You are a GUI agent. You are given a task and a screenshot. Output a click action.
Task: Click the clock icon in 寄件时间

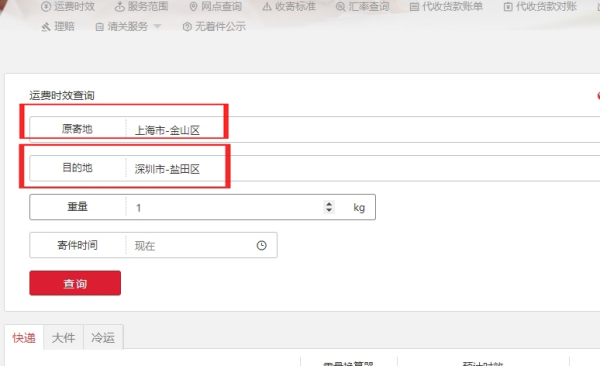coord(261,245)
